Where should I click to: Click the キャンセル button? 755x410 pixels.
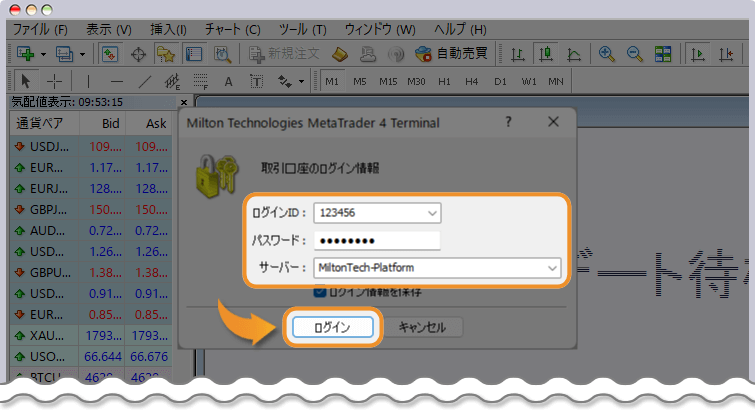tap(422, 328)
